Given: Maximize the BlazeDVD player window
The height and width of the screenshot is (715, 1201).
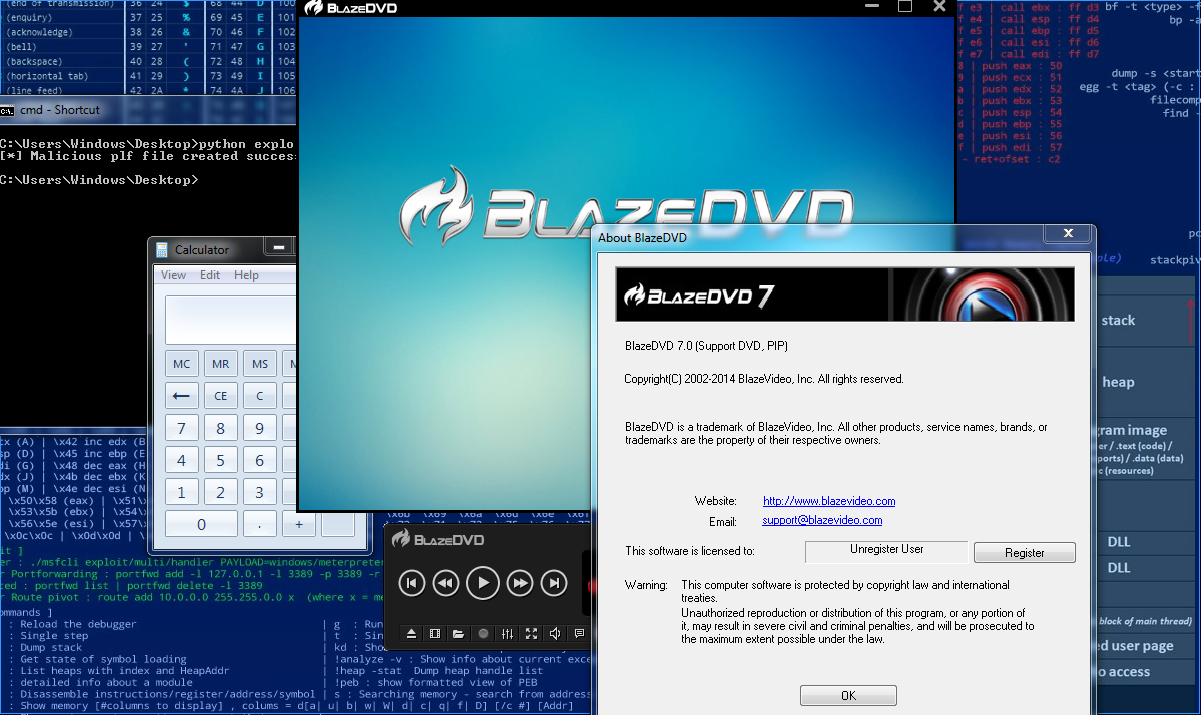Looking at the screenshot, I should click(x=905, y=6).
